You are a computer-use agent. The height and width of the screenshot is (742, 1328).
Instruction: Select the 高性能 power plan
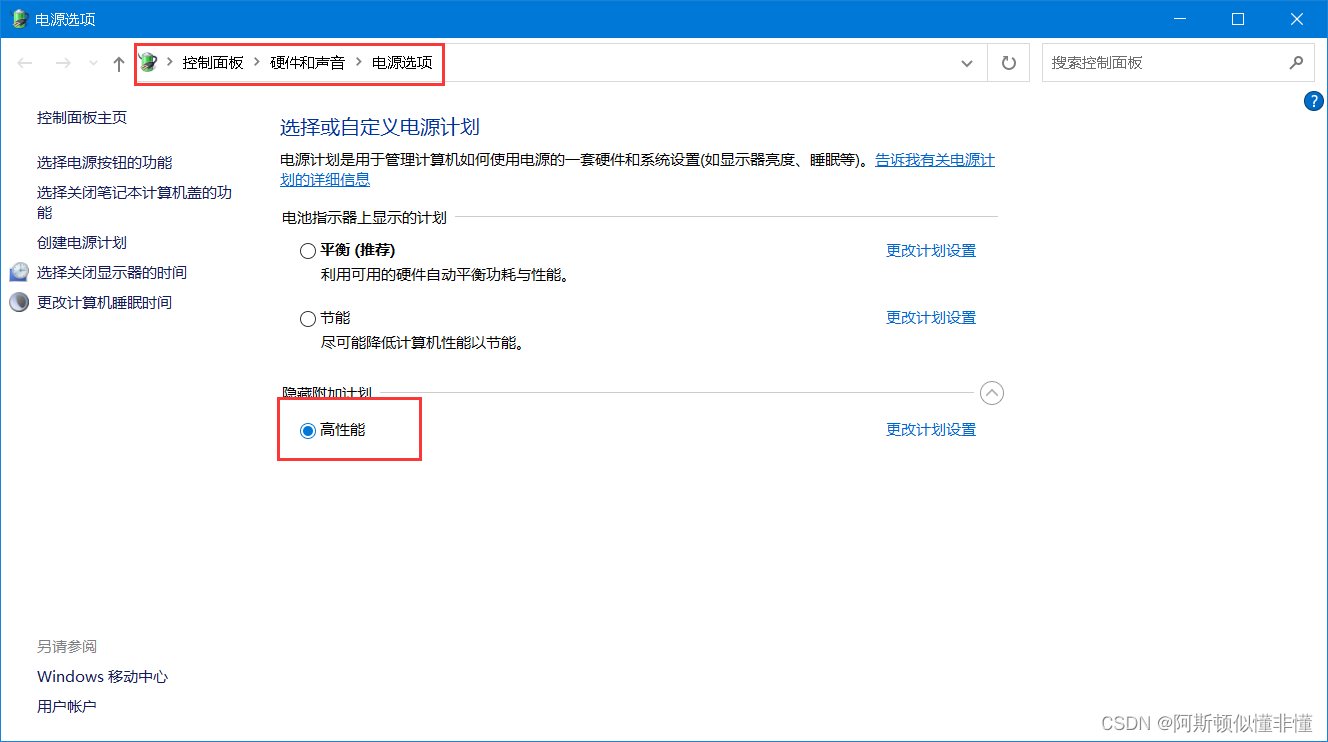coord(308,431)
